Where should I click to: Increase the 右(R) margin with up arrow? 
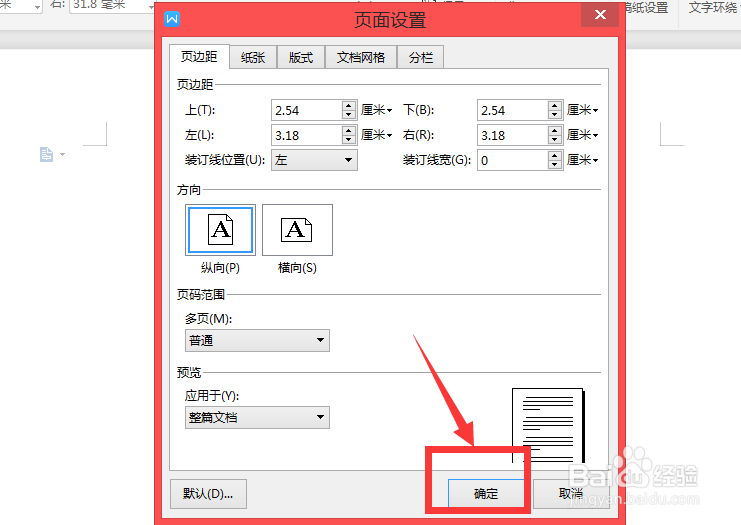point(555,130)
